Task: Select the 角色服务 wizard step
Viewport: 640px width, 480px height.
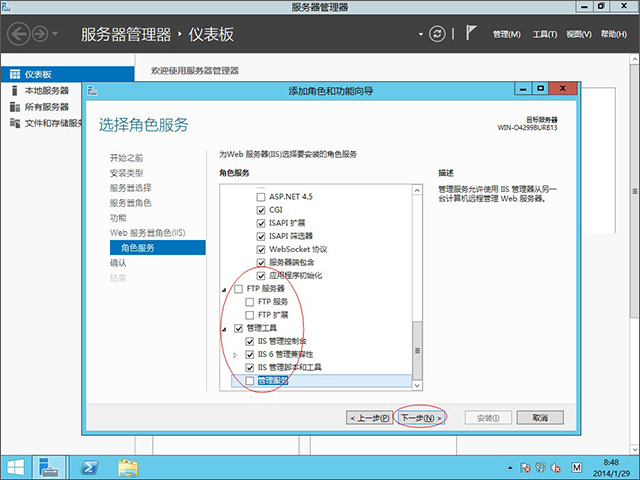Action: click(158, 248)
